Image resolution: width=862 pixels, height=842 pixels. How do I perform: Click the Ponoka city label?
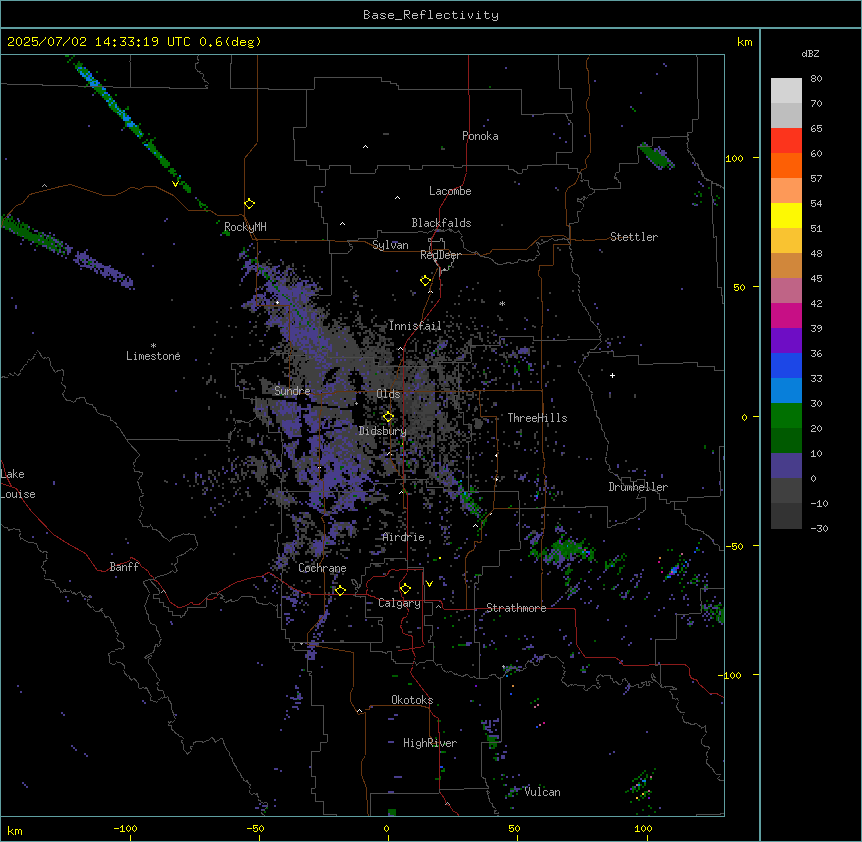tap(480, 136)
